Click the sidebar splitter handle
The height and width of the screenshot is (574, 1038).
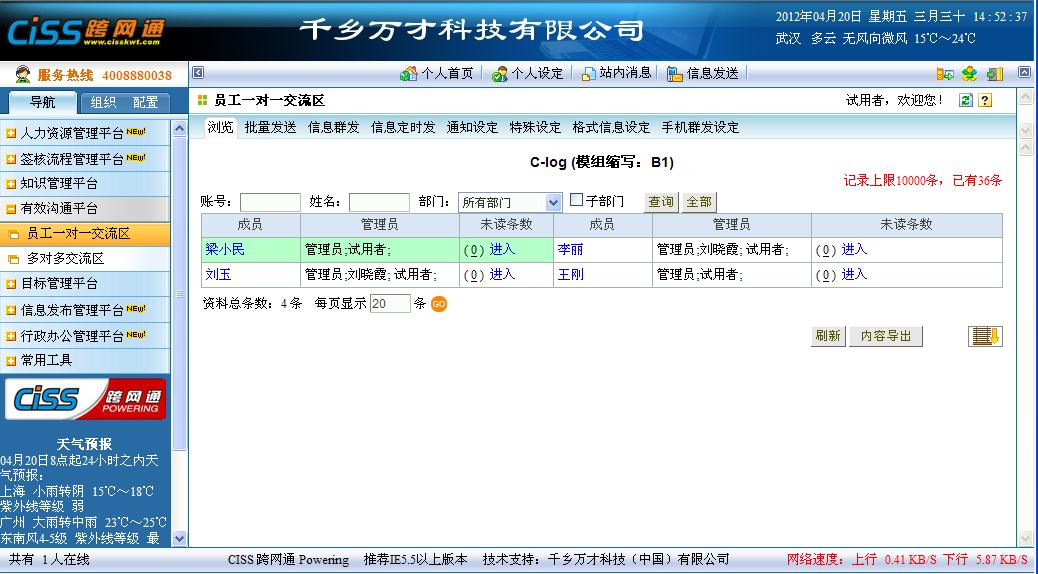179,293
